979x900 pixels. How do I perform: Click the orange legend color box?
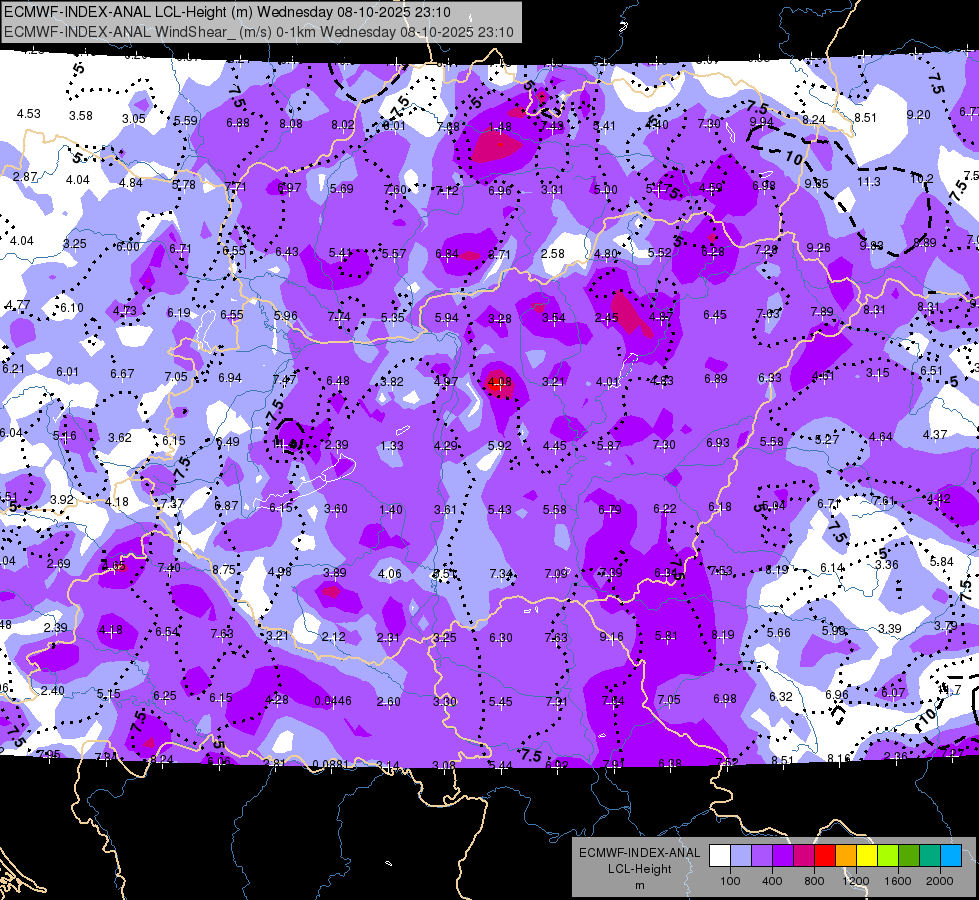click(x=845, y=855)
